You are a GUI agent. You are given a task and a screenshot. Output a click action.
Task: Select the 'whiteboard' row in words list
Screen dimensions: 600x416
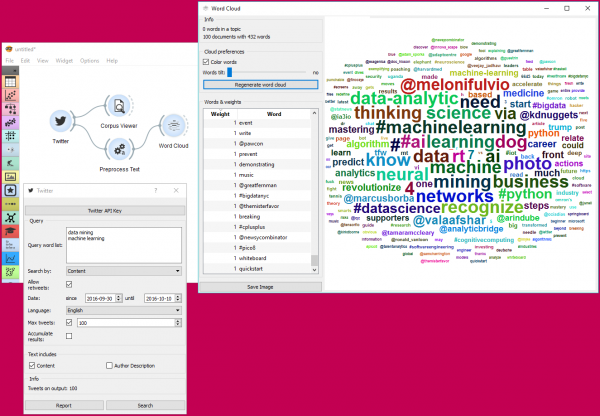pos(257,258)
